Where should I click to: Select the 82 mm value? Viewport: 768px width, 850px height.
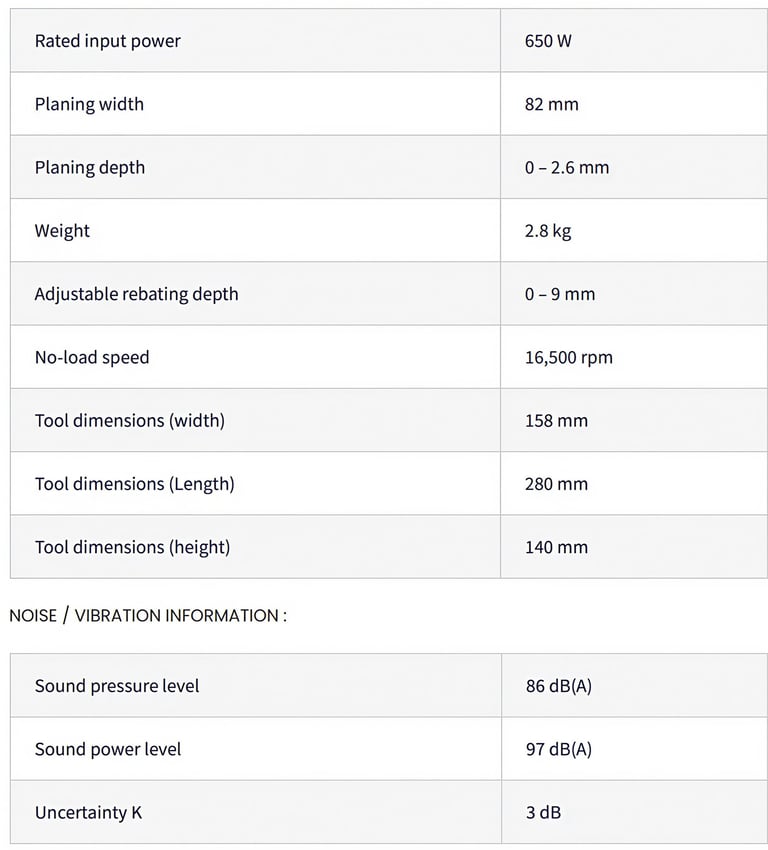click(551, 104)
